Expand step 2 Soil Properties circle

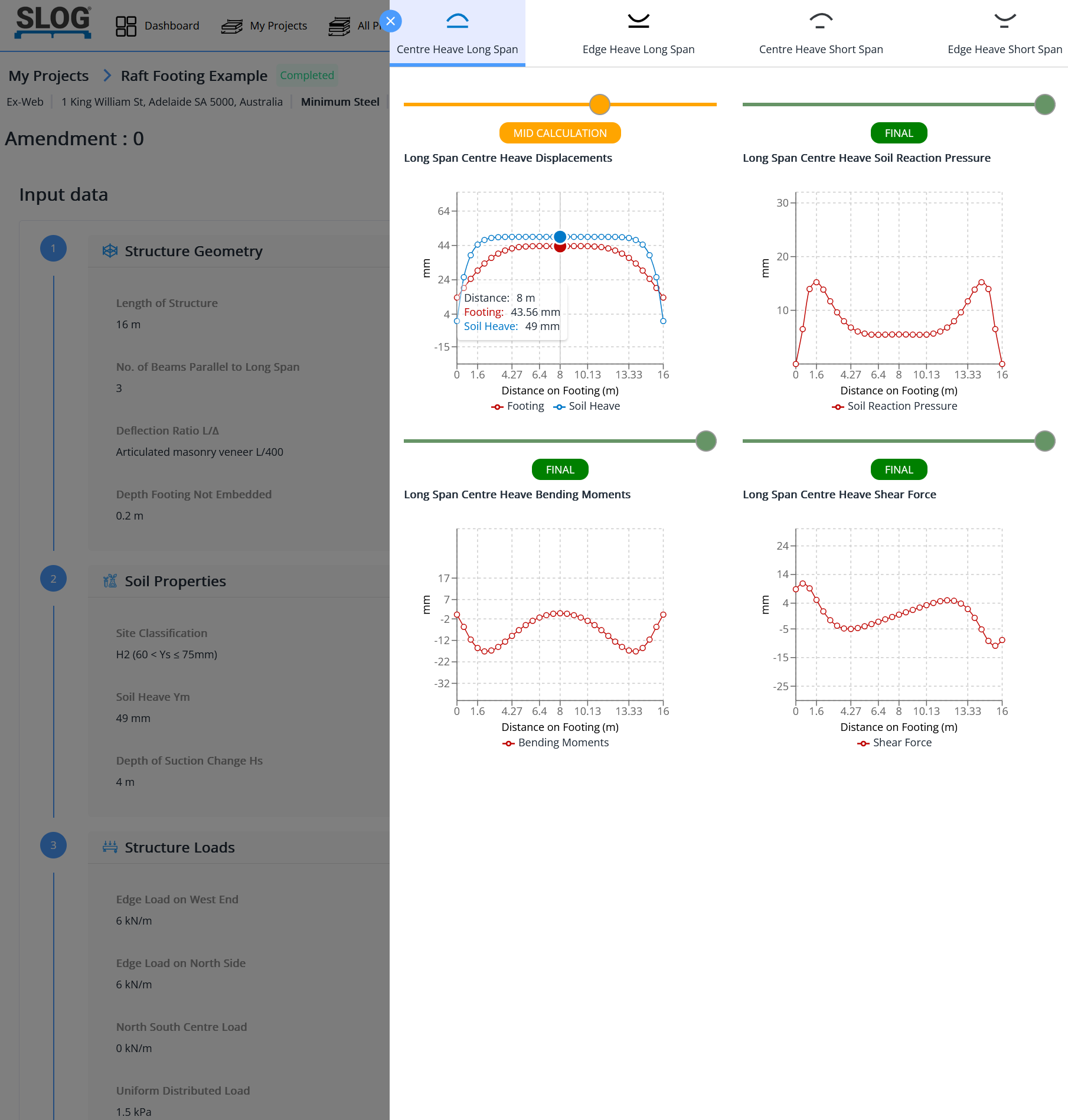coord(53,579)
